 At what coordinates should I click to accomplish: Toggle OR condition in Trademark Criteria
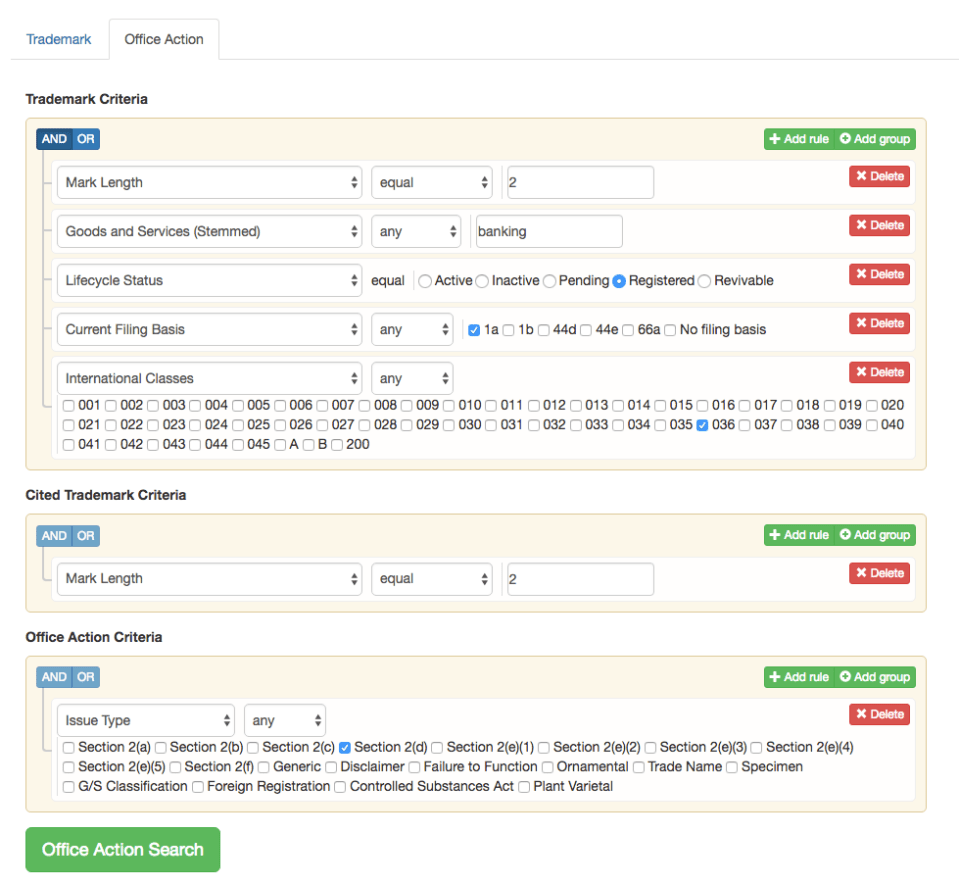[x=86, y=139]
